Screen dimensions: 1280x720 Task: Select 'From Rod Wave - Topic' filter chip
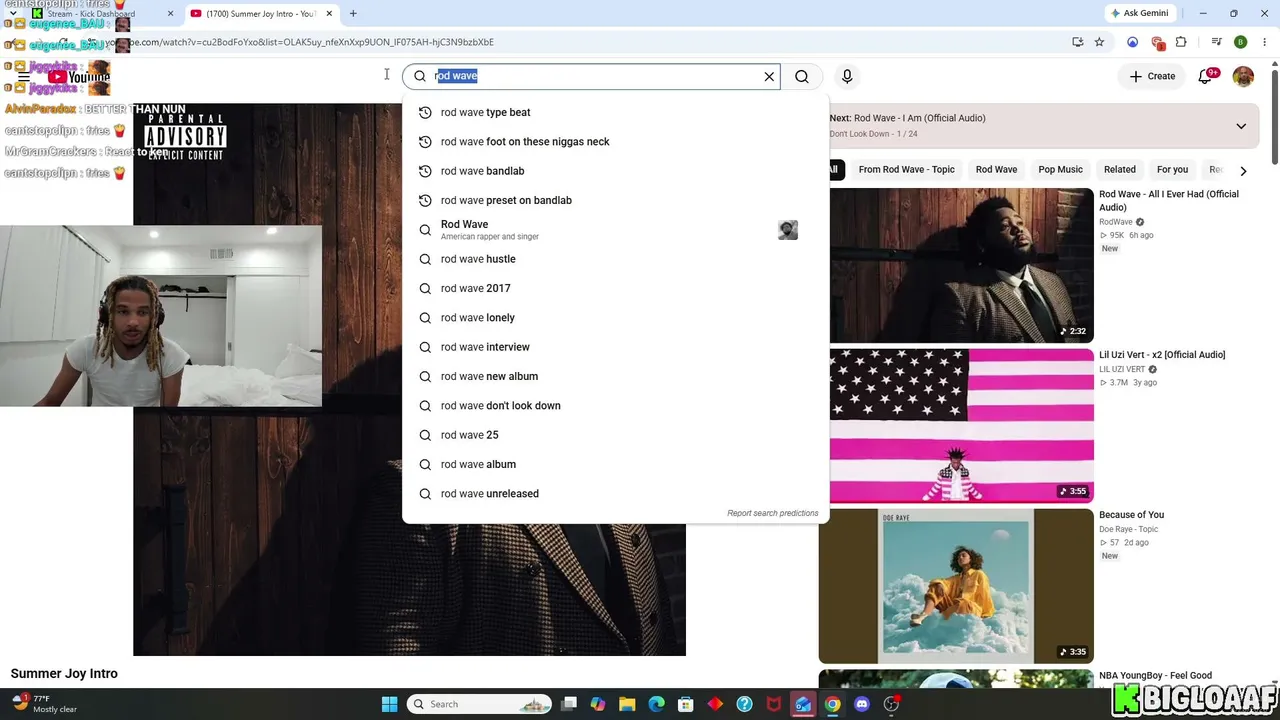(906, 170)
